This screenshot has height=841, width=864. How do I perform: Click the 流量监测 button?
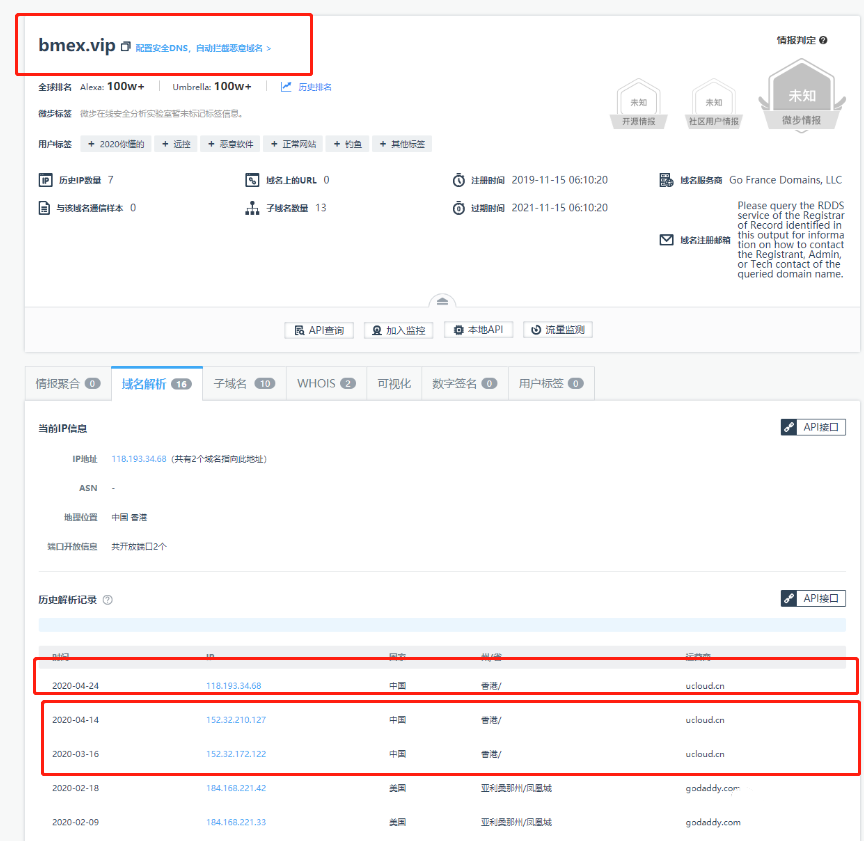coord(558,330)
